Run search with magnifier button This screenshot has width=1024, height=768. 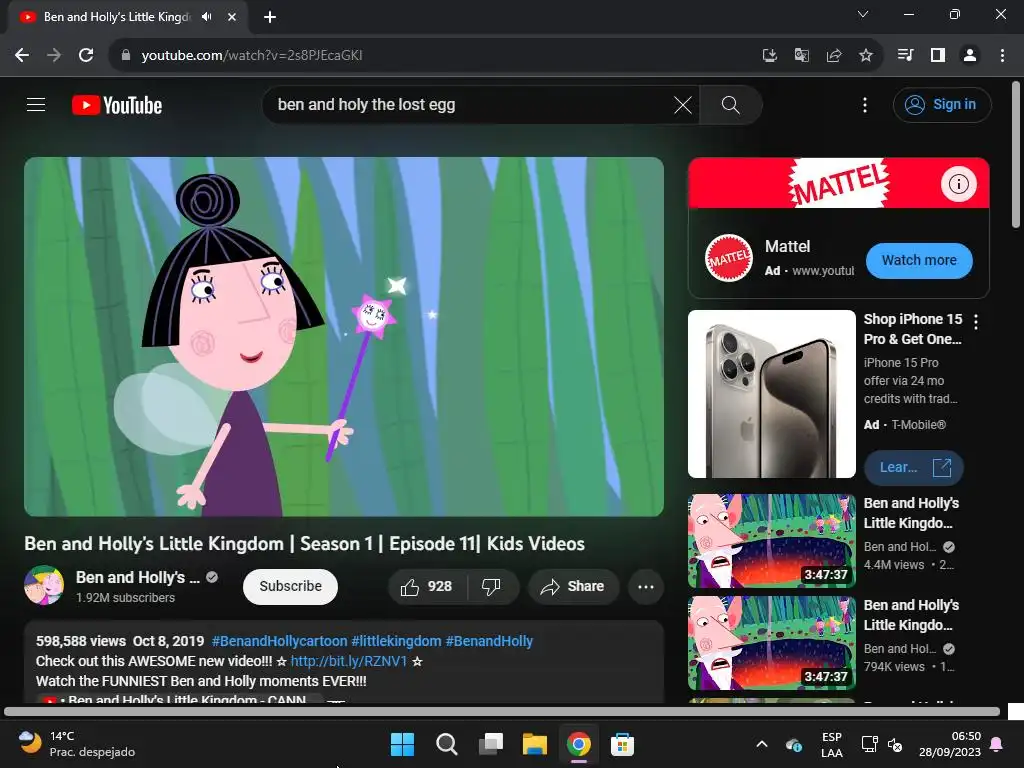click(x=731, y=104)
